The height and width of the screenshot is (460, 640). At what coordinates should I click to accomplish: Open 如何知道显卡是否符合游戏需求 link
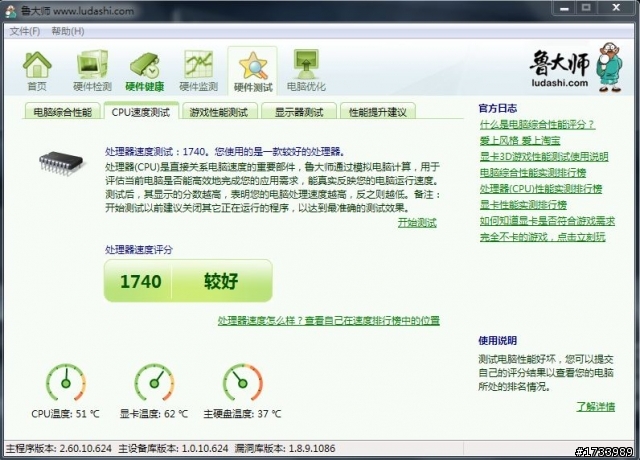547,221
